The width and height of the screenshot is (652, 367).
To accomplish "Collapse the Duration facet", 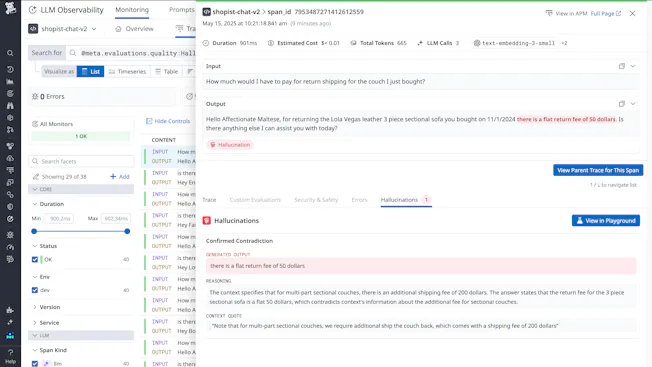I will click(x=35, y=204).
